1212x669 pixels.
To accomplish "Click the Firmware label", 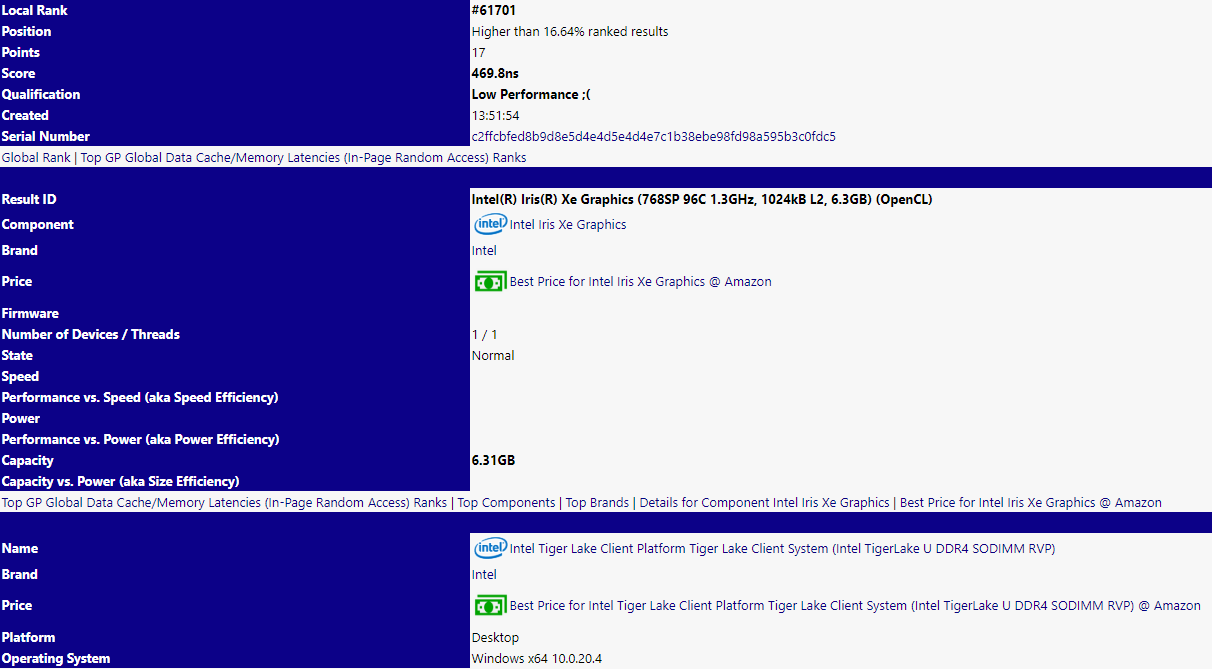I will (30, 313).
